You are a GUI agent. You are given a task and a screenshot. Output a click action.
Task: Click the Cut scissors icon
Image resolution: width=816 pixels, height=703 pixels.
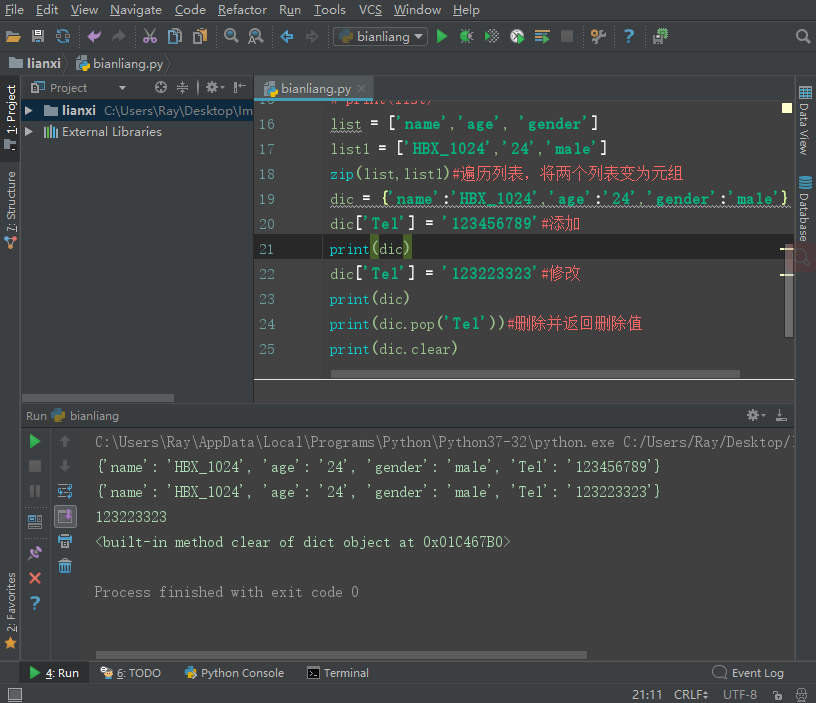point(150,36)
